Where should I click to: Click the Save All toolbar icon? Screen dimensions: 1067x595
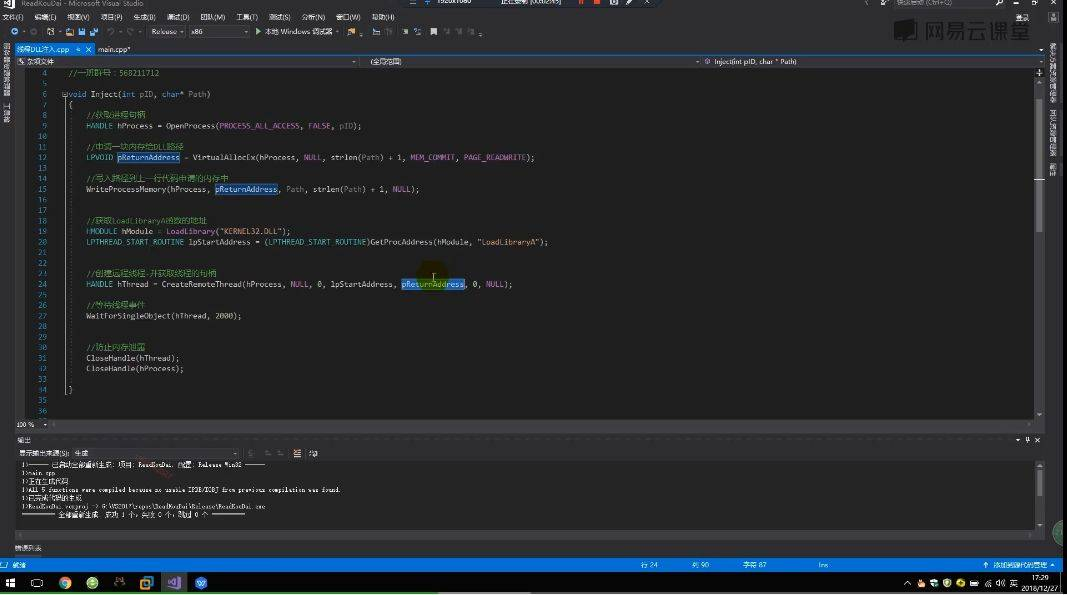point(92,32)
